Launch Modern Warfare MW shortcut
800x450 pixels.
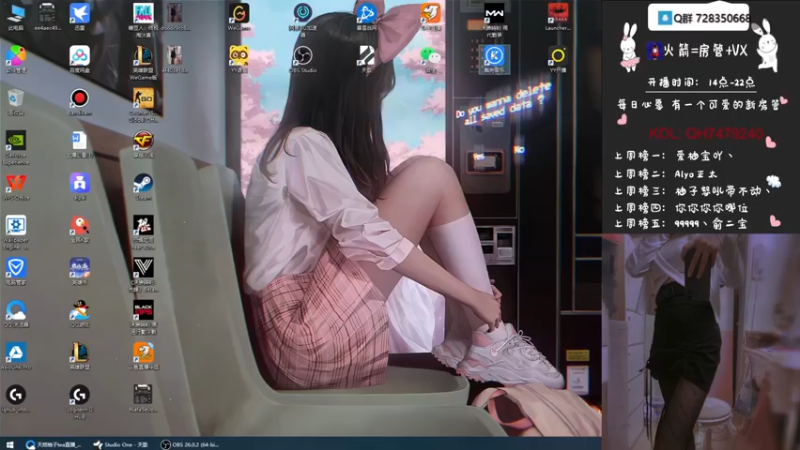tap(494, 19)
